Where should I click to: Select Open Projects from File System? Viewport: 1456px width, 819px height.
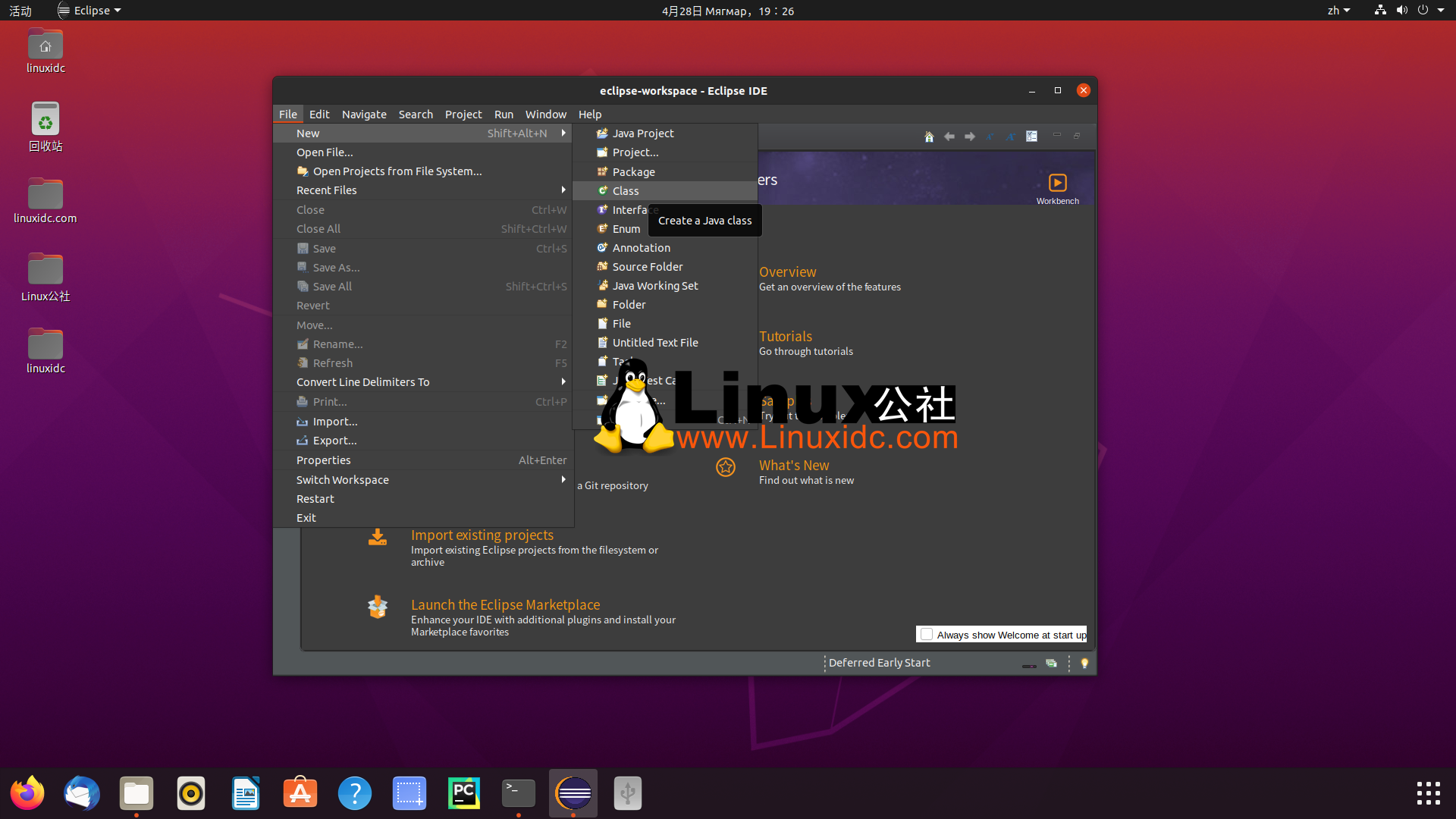coord(423,171)
